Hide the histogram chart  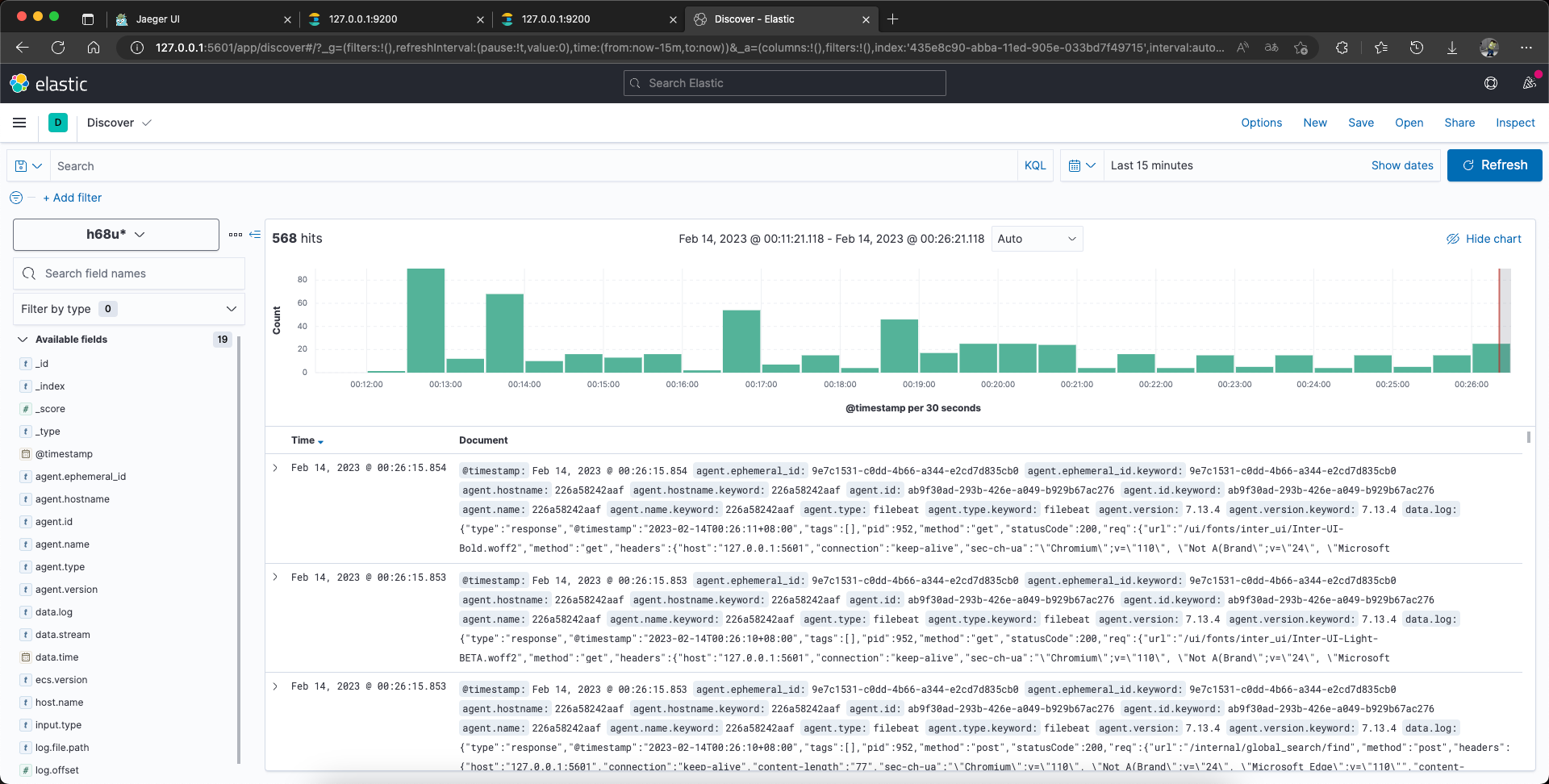[x=1484, y=239]
